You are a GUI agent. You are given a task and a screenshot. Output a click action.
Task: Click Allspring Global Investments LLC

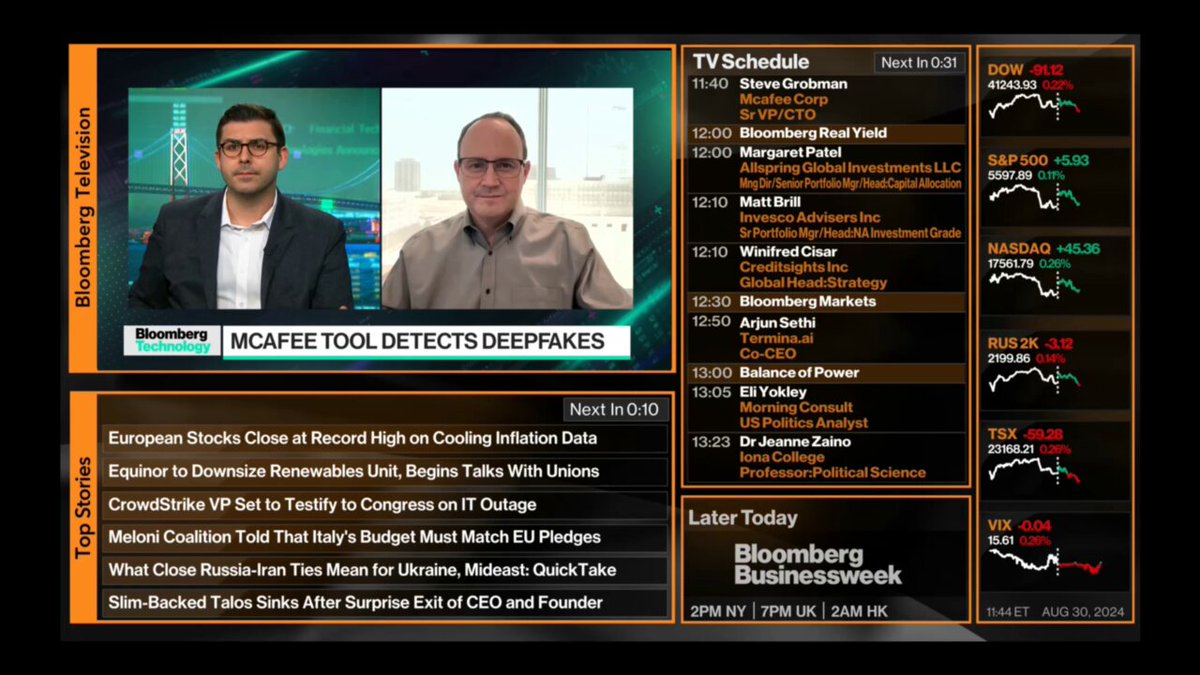[x=850, y=168]
